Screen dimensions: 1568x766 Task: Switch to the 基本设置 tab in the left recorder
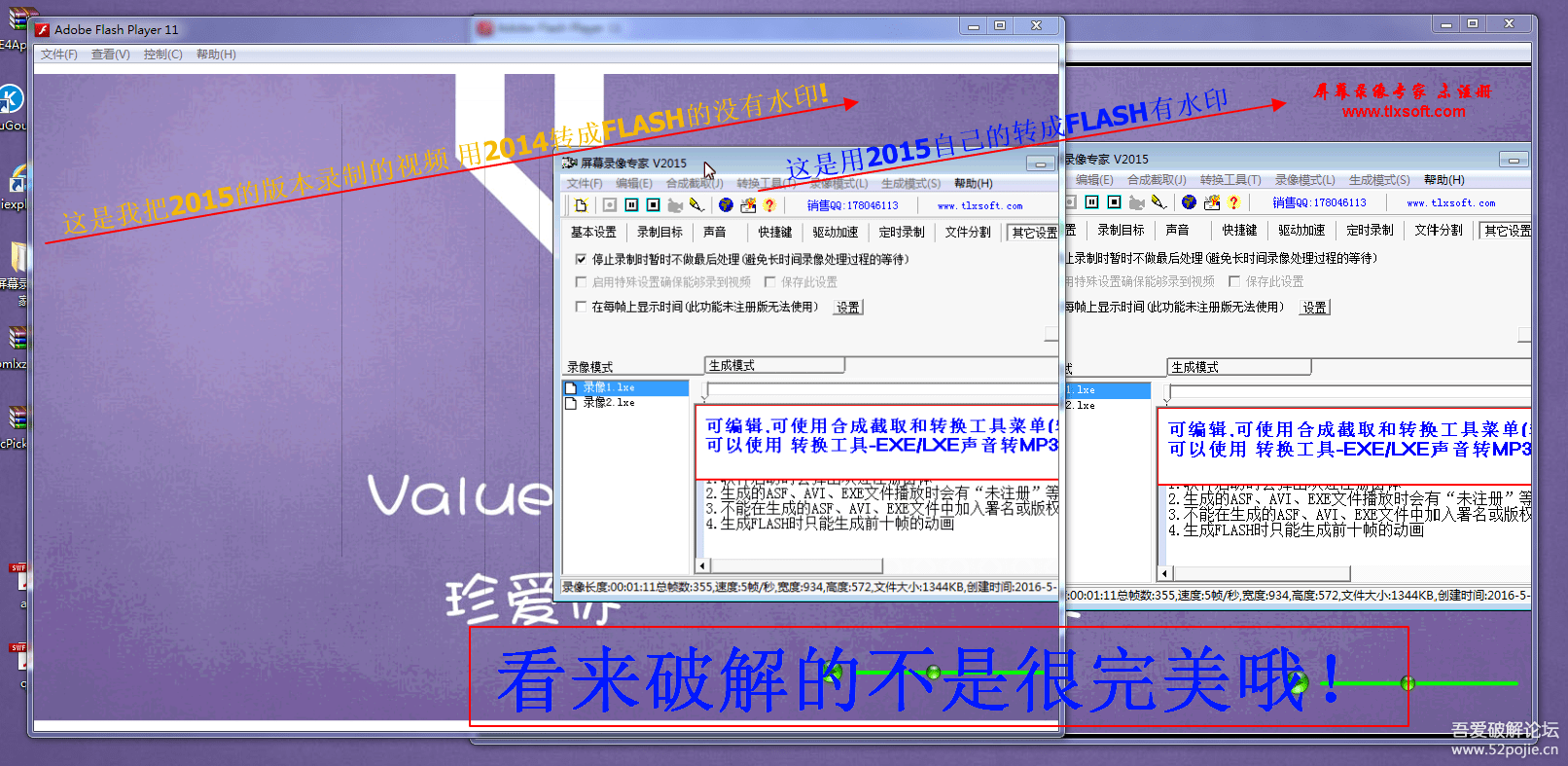click(x=593, y=233)
